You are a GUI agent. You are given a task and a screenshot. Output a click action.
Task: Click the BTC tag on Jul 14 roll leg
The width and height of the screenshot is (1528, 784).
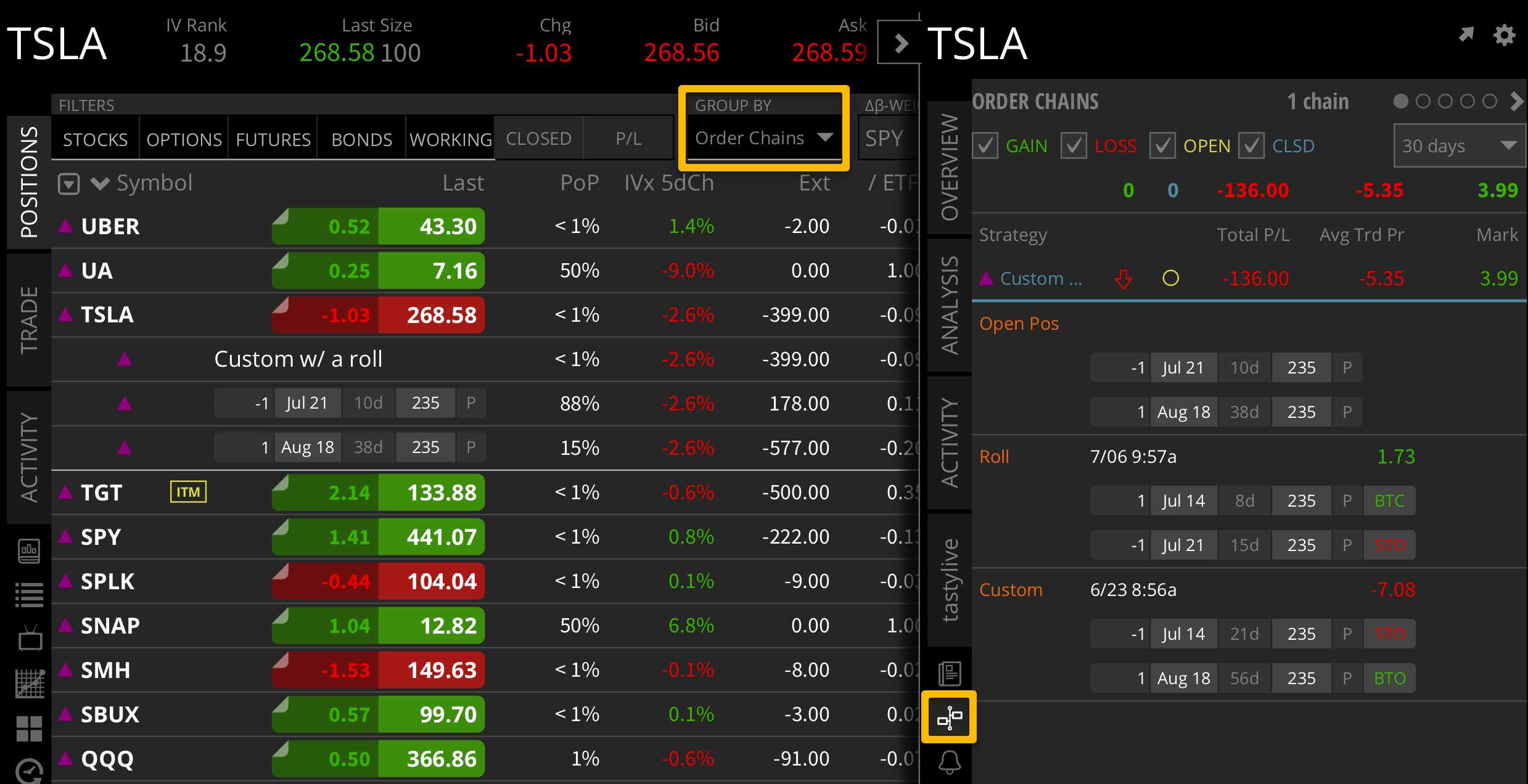pyautogui.click(x=1389, y=500)
